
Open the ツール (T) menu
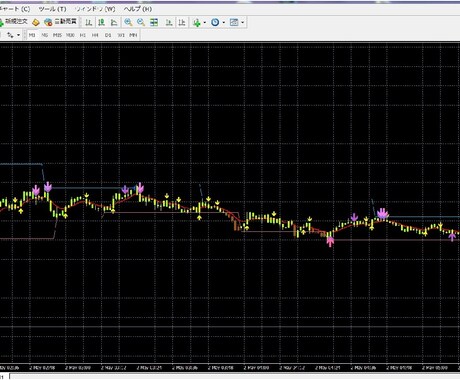52,9
